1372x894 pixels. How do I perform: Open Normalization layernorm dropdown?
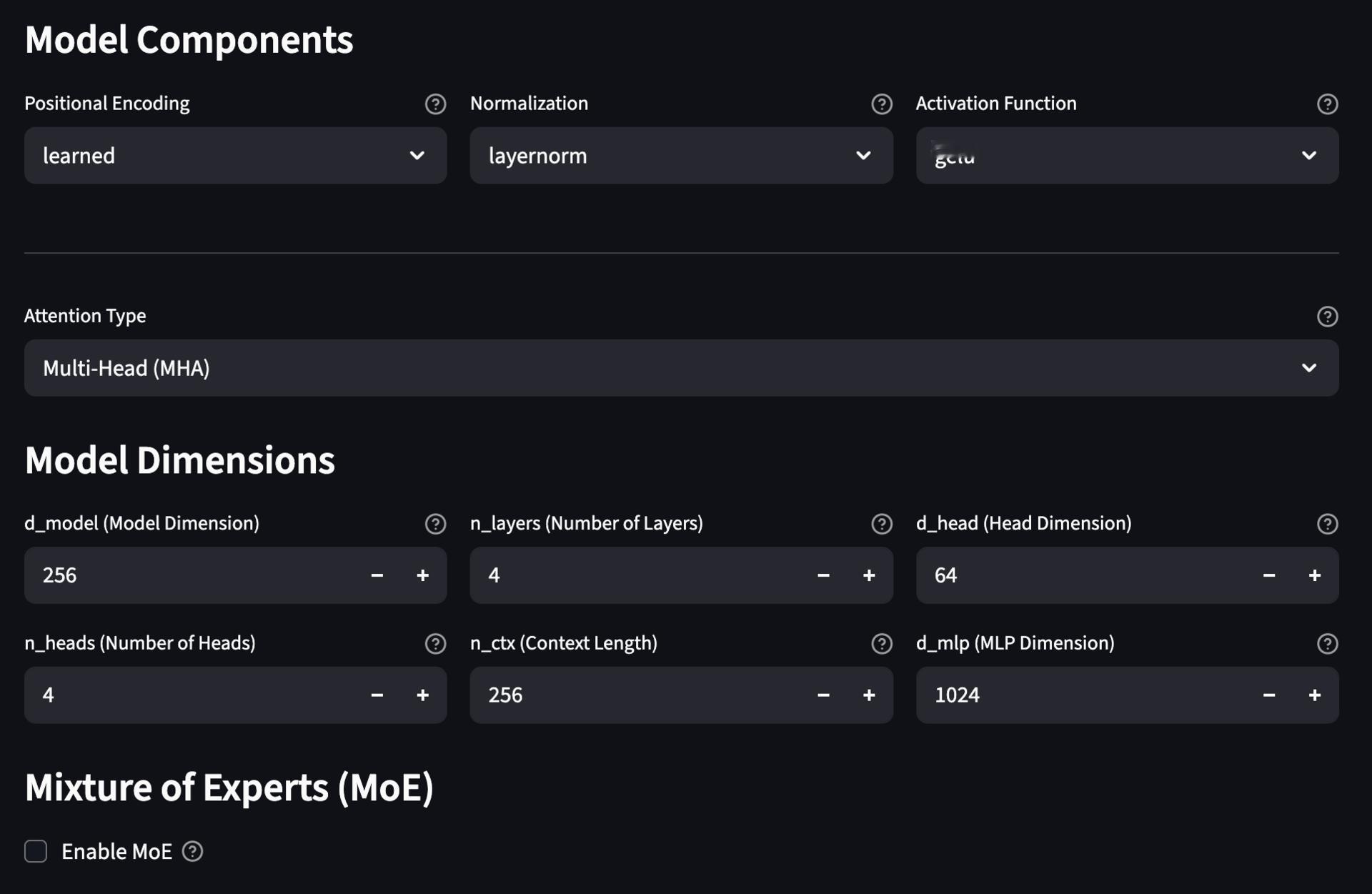pos(680,156)
